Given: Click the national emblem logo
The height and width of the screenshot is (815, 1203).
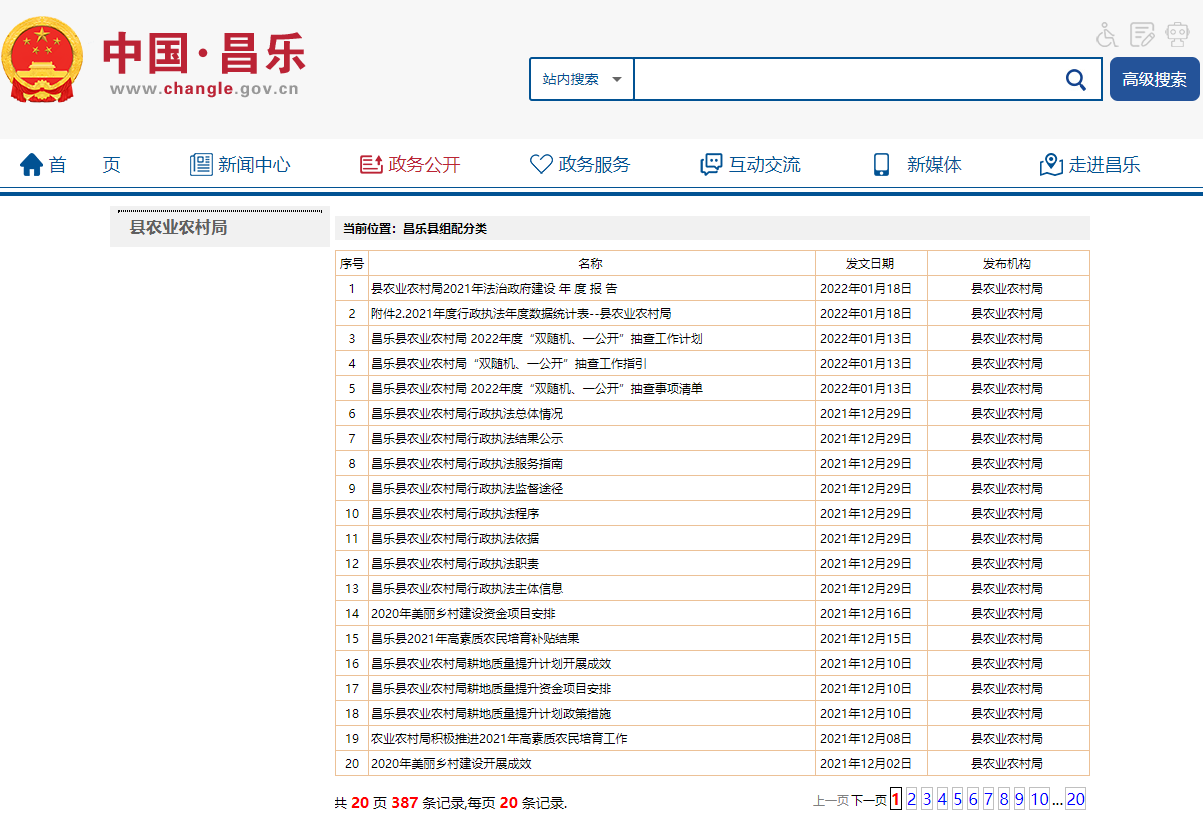Looking at the screenshot, I should [42, 60].
